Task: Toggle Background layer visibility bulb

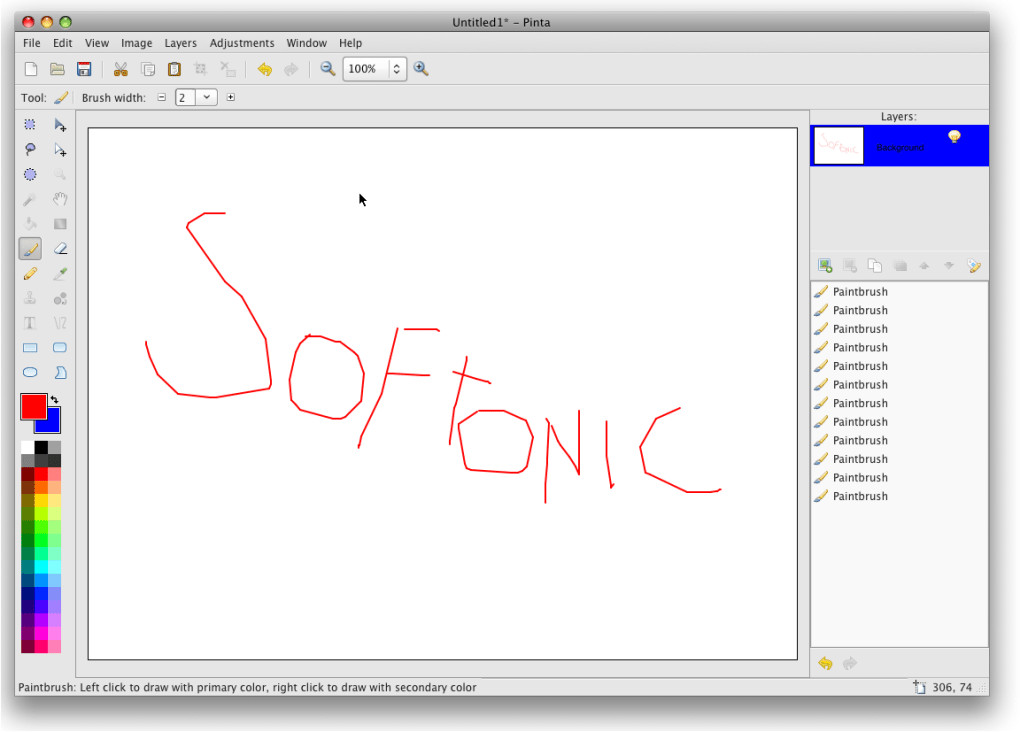Action: pos(954,137)
